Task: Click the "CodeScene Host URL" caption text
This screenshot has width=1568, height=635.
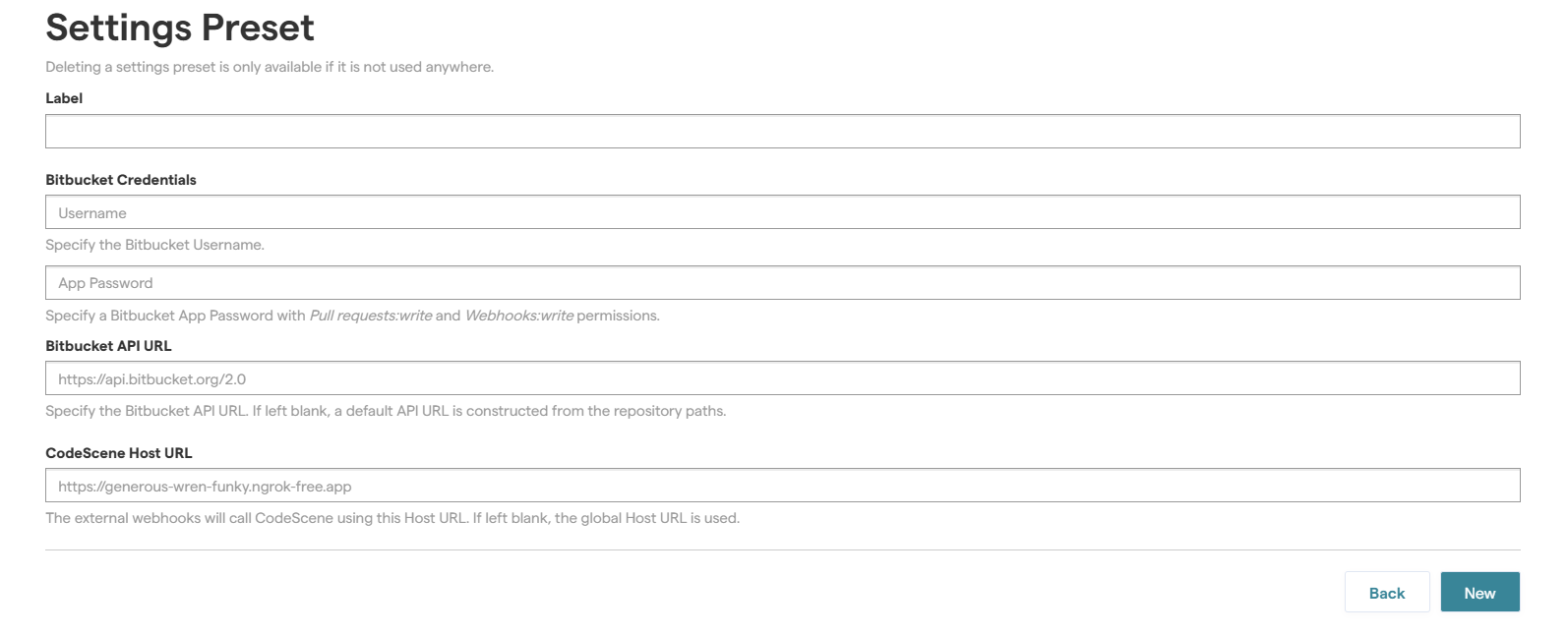Action: 119,453
